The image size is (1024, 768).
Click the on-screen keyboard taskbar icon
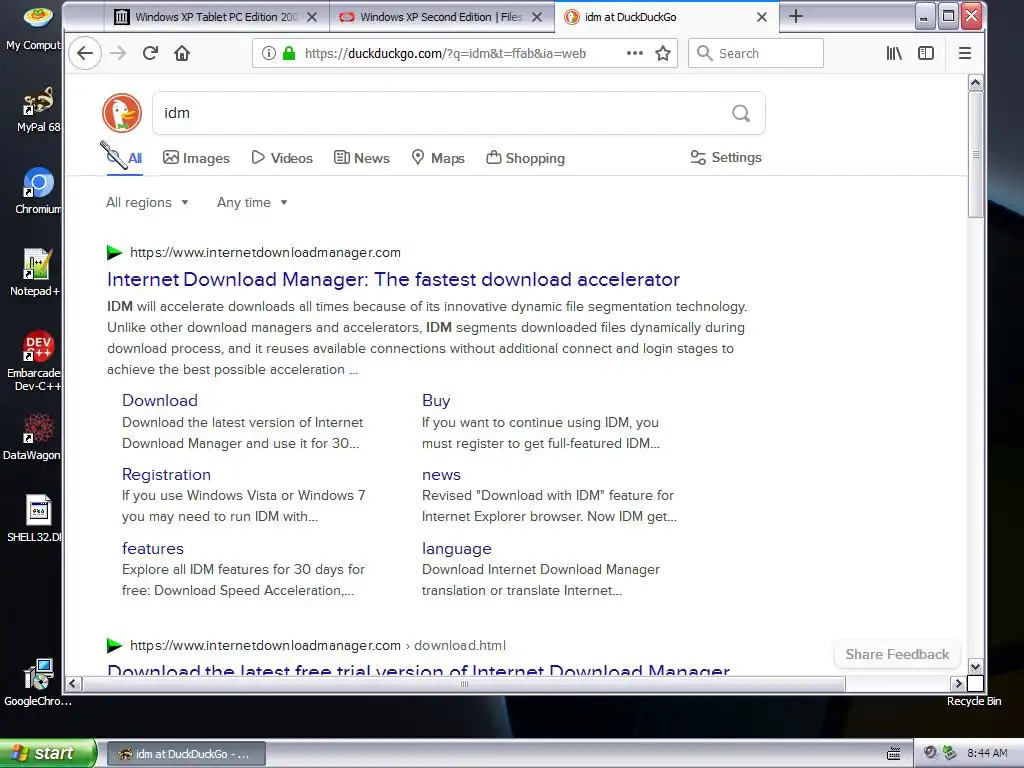894,754
